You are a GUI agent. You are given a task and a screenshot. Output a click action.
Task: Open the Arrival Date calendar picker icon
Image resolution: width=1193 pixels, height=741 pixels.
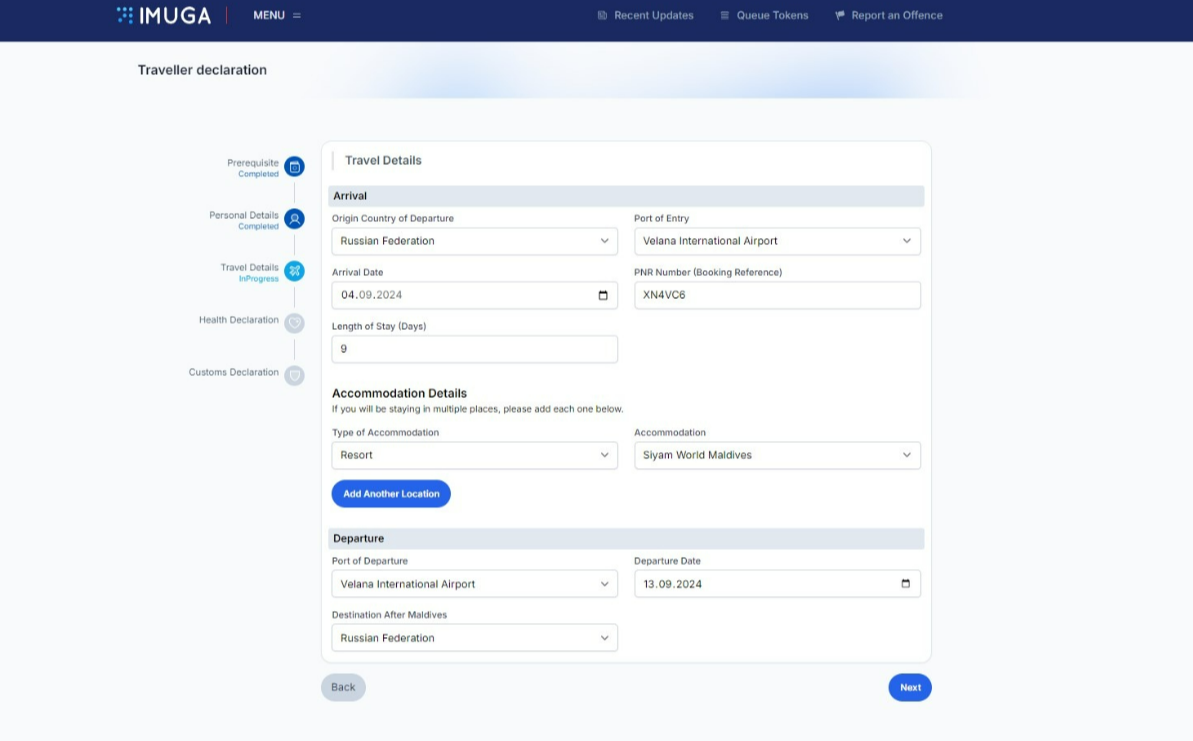coord(603,295)
